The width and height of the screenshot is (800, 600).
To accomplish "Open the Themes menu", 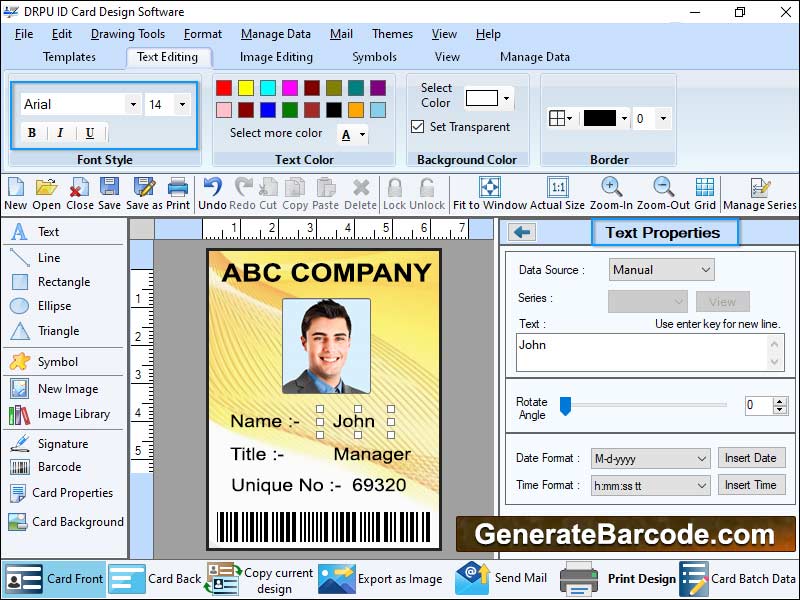I will click(x=391, y=33).
